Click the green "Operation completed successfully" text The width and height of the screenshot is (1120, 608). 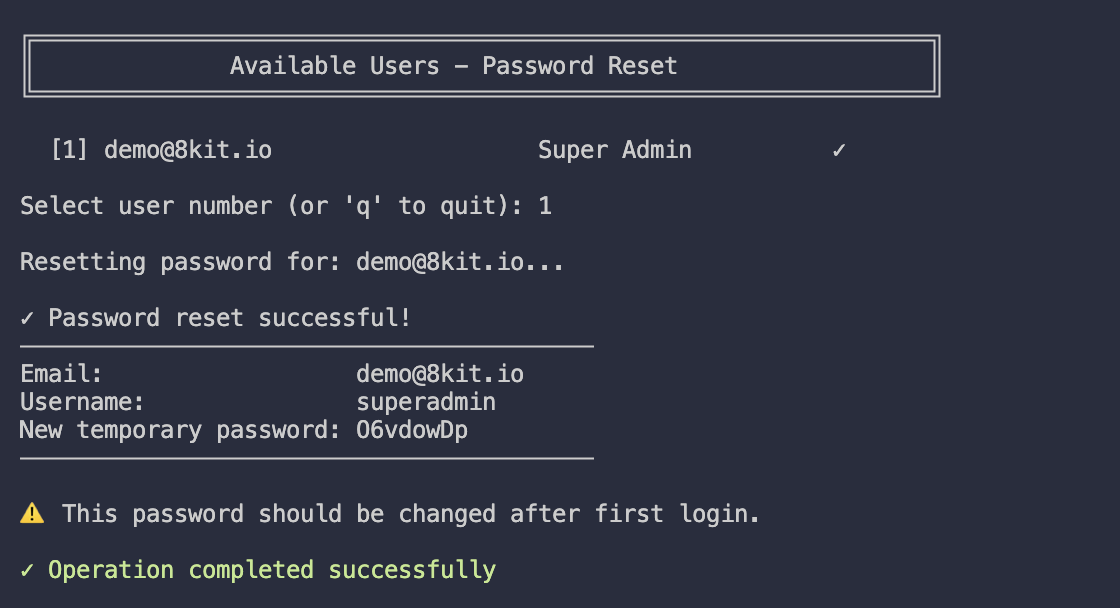(x=272, y=570)
